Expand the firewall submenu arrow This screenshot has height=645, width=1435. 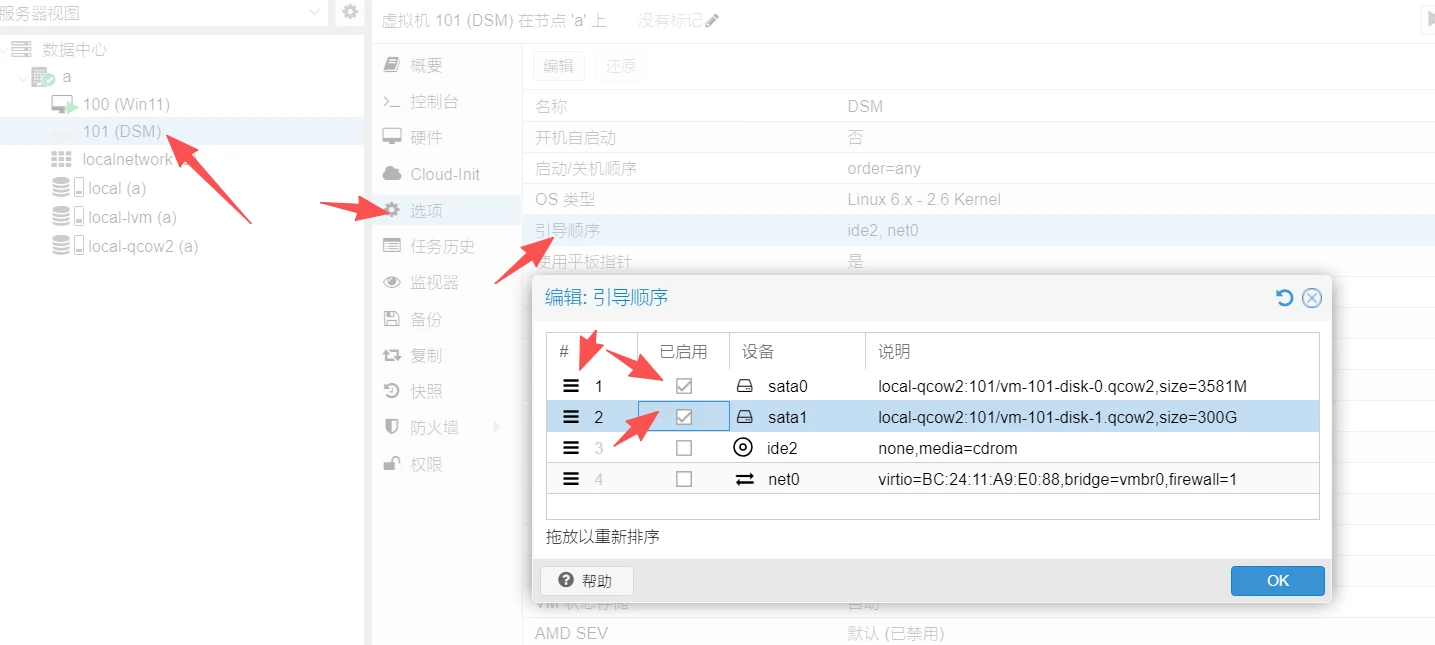[498, 428]
